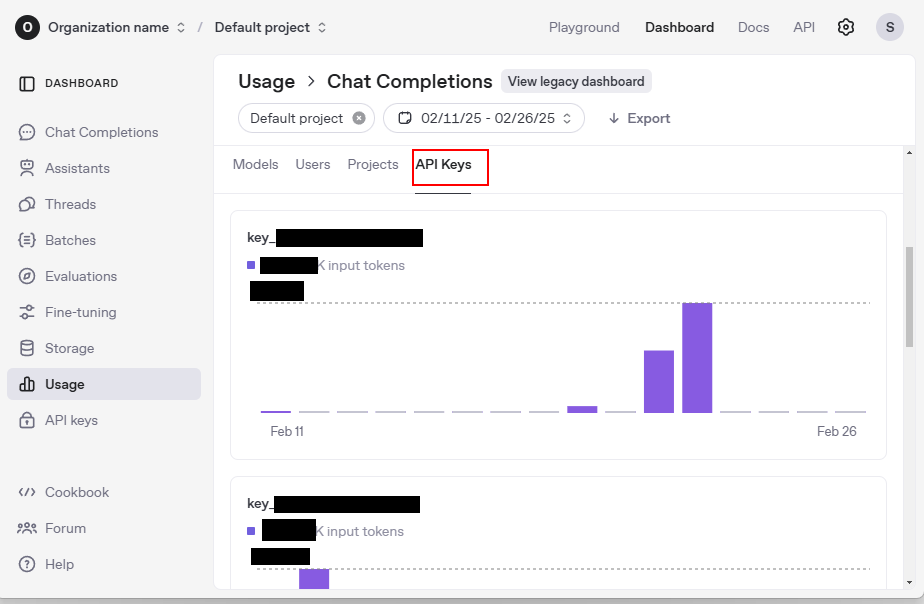Expand the Default project switcher in header

coord(322,27)
